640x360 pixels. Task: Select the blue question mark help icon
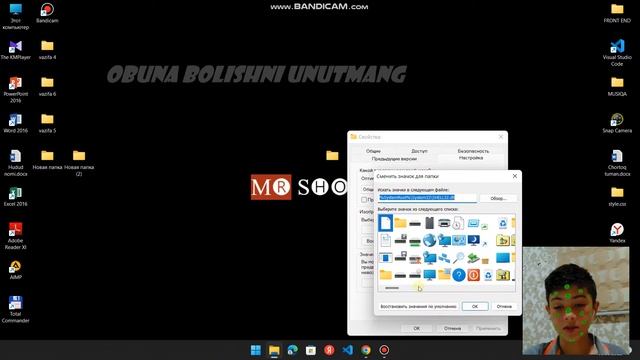click(x=459, y=275)
